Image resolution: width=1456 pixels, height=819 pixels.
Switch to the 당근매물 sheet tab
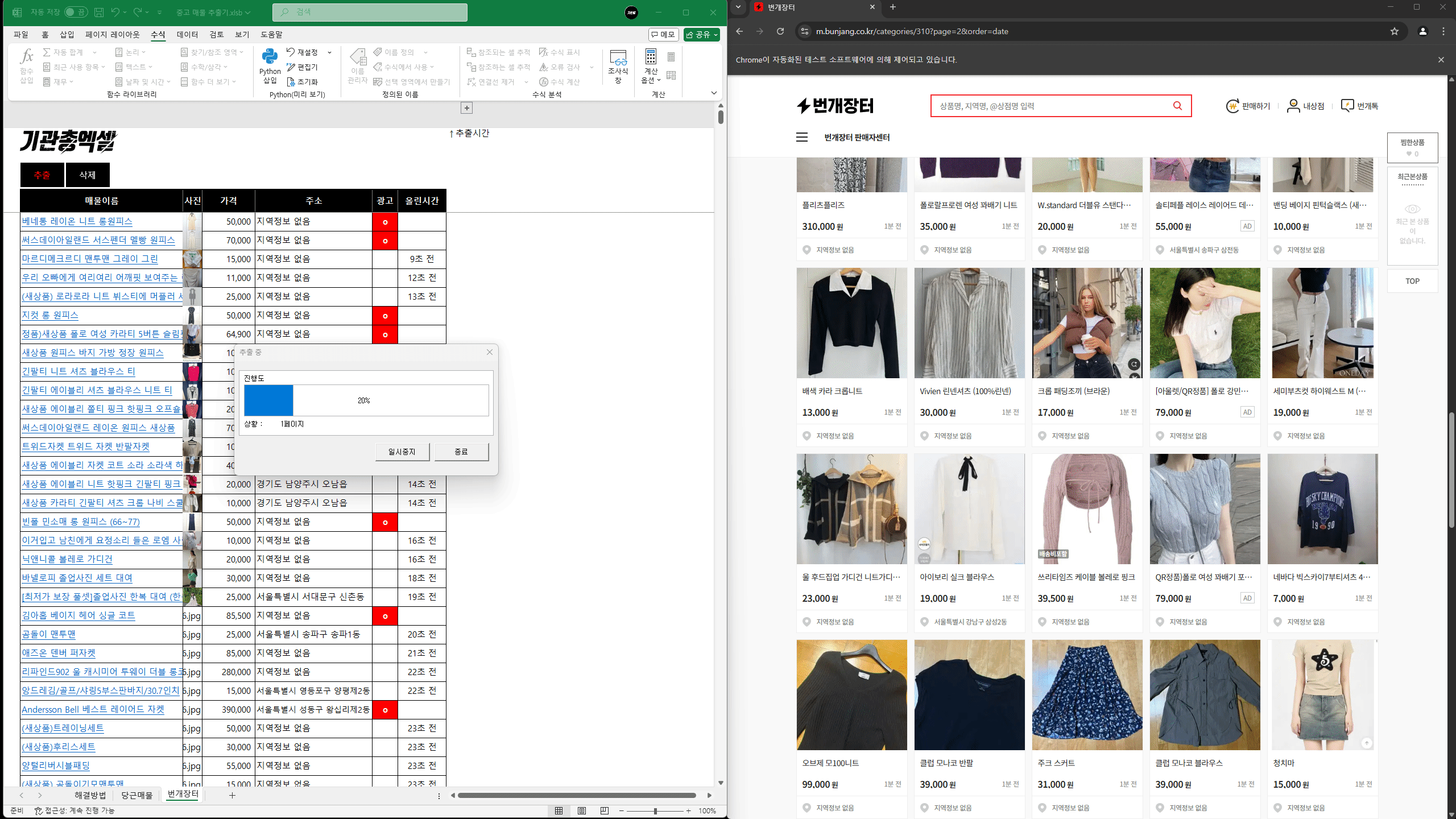(136, 795)
